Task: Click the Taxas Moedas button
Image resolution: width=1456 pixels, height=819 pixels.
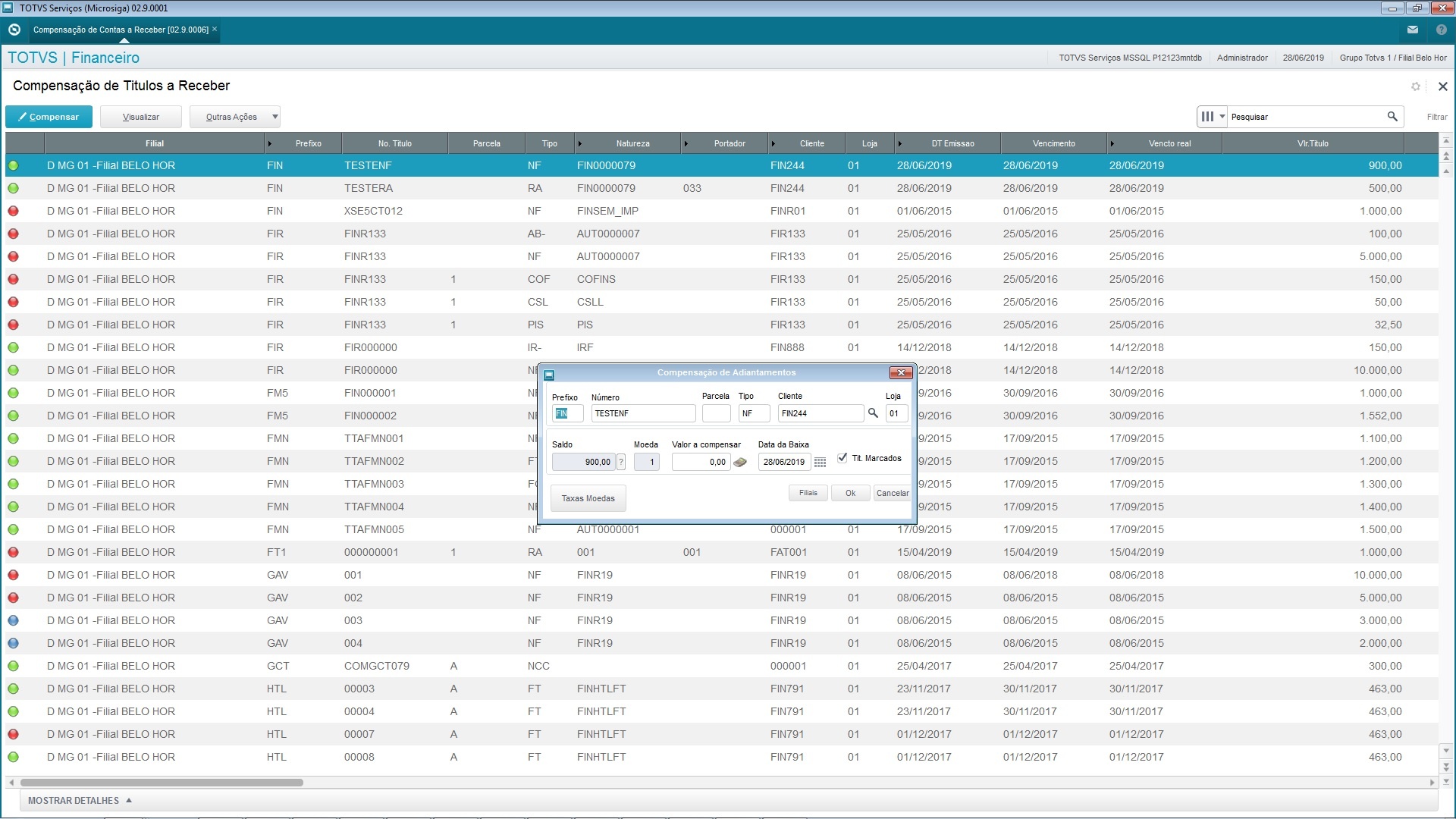Action: pyautogui.click(x=588, y=498)
